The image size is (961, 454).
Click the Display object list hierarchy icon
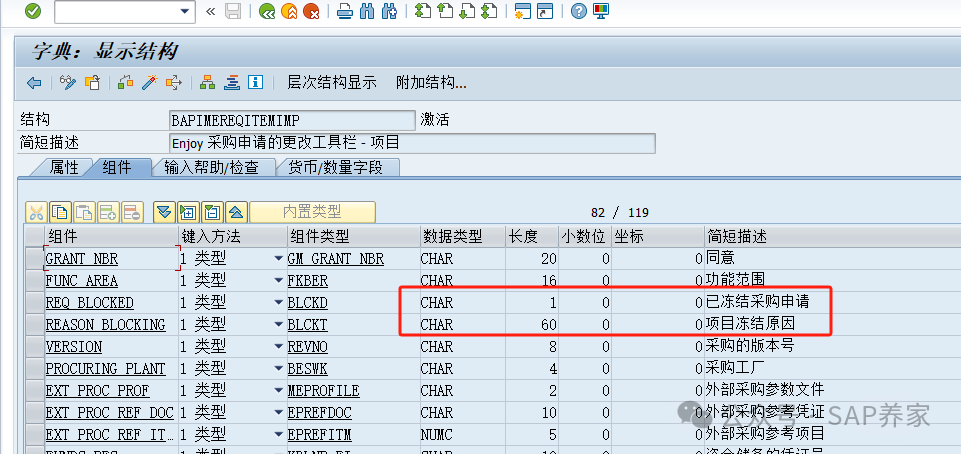click(x=208, y=83)
